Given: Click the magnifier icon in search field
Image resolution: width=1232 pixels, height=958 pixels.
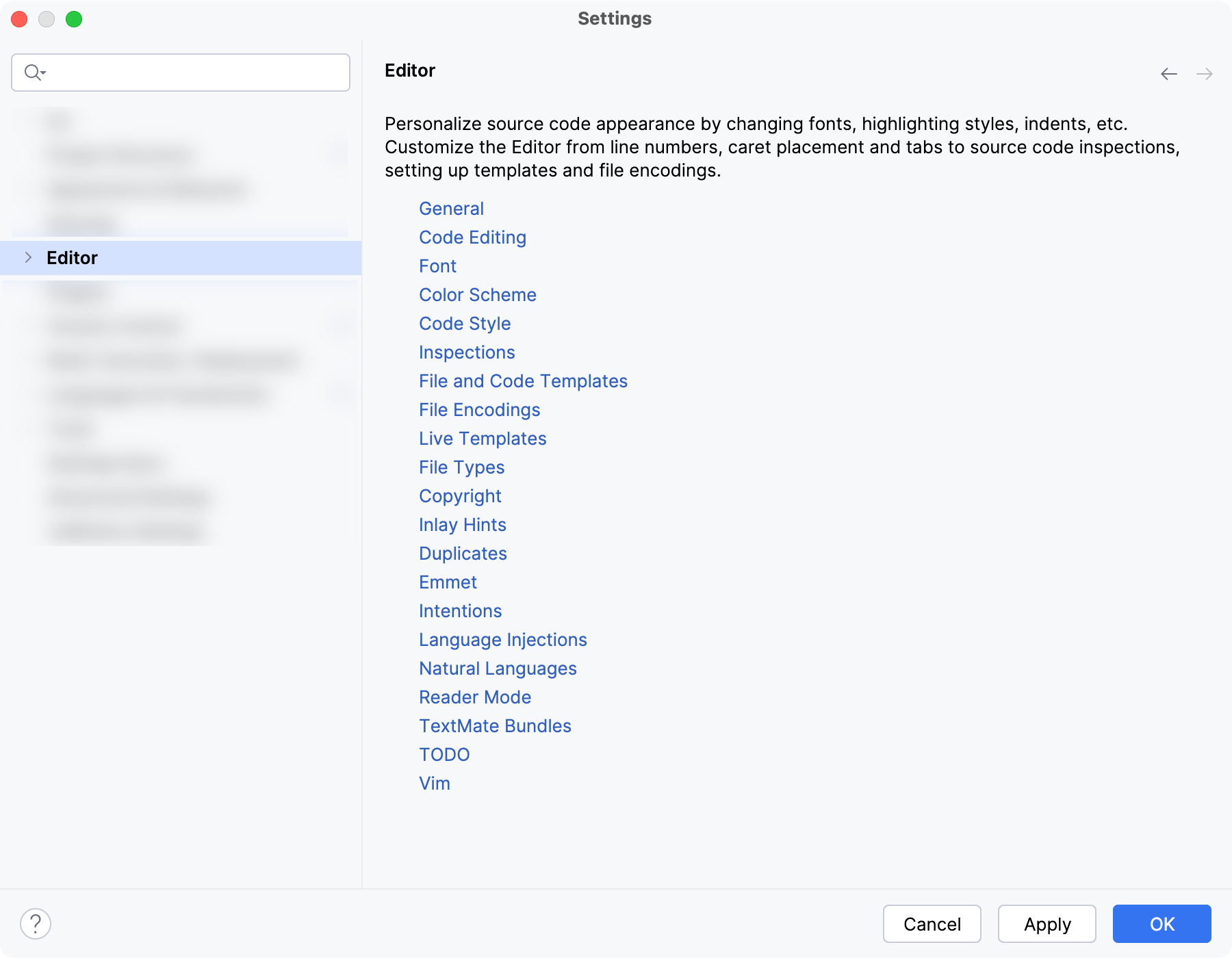Looking at the screenshot, I should click(33, 72).
